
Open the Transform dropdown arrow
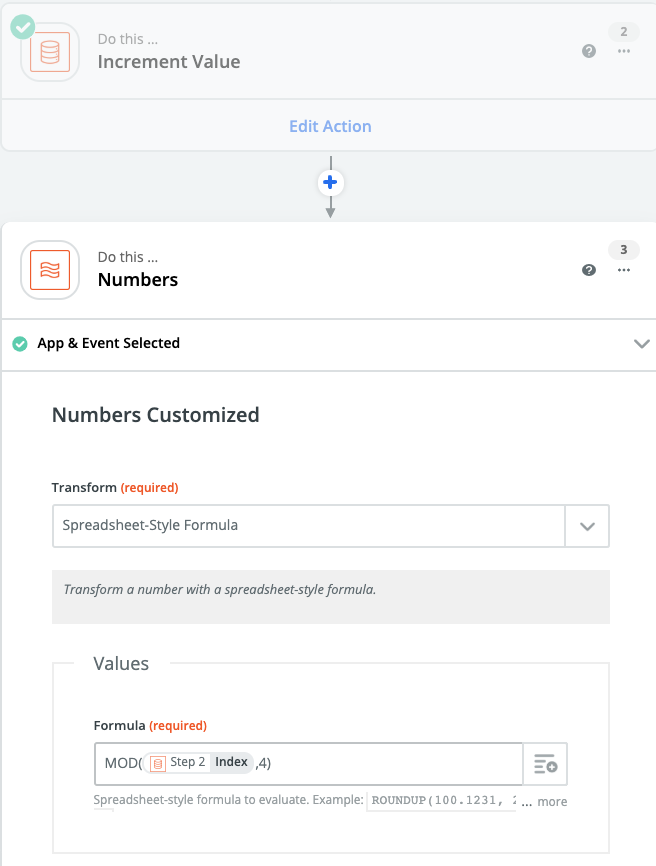click(x=587, y=525)
